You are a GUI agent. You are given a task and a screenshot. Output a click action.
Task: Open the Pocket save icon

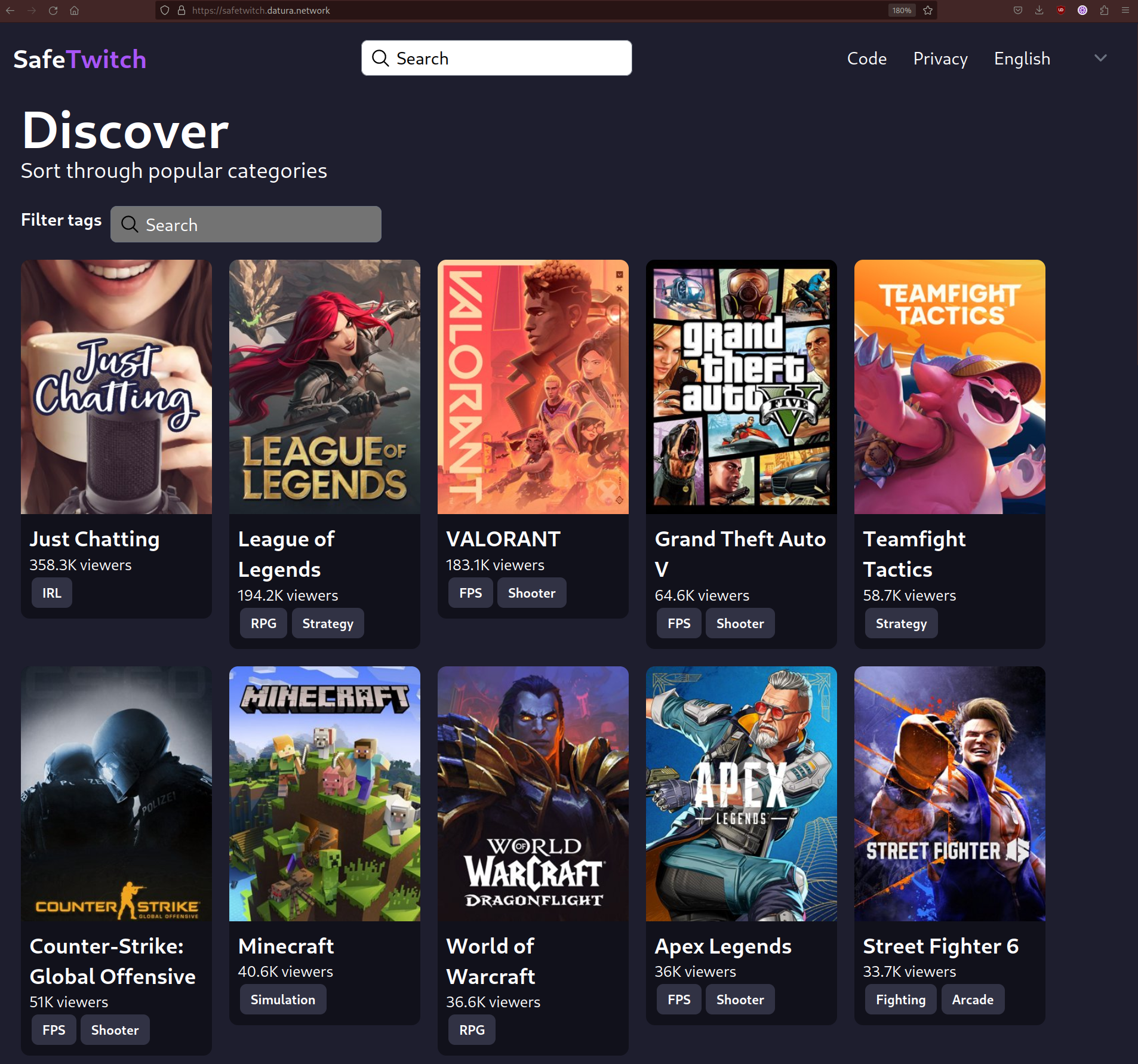coord(1018,10)
